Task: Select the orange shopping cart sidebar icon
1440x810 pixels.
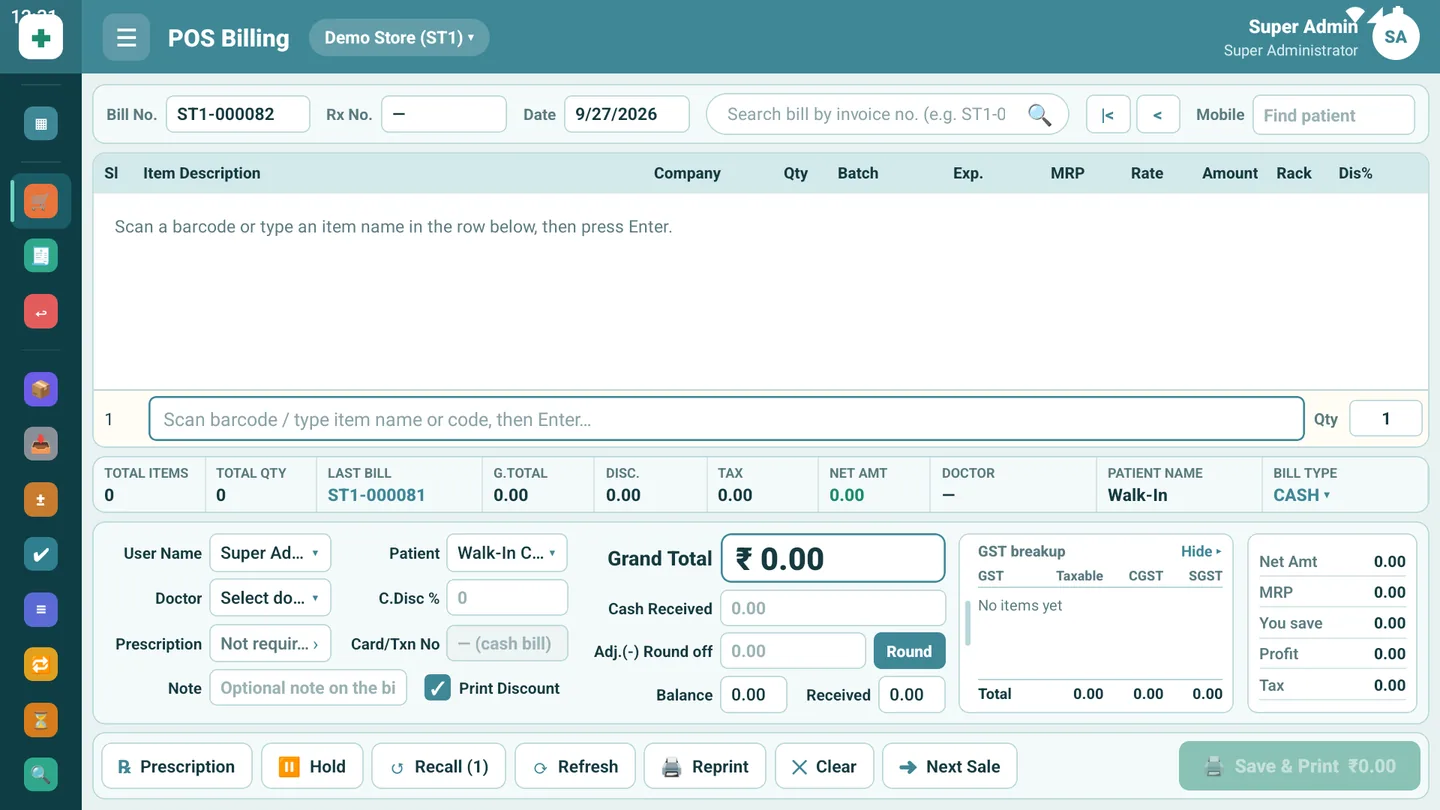Action: [x=41, y=201]
